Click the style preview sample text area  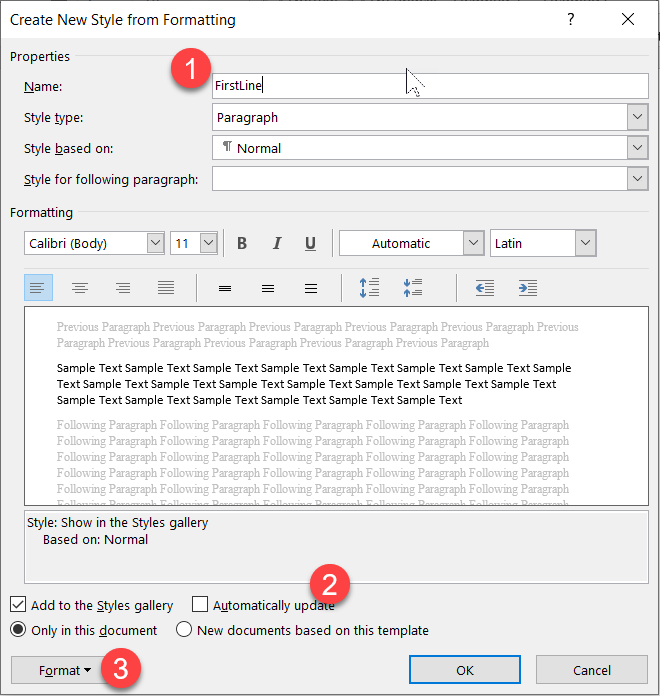click(336, 406)
